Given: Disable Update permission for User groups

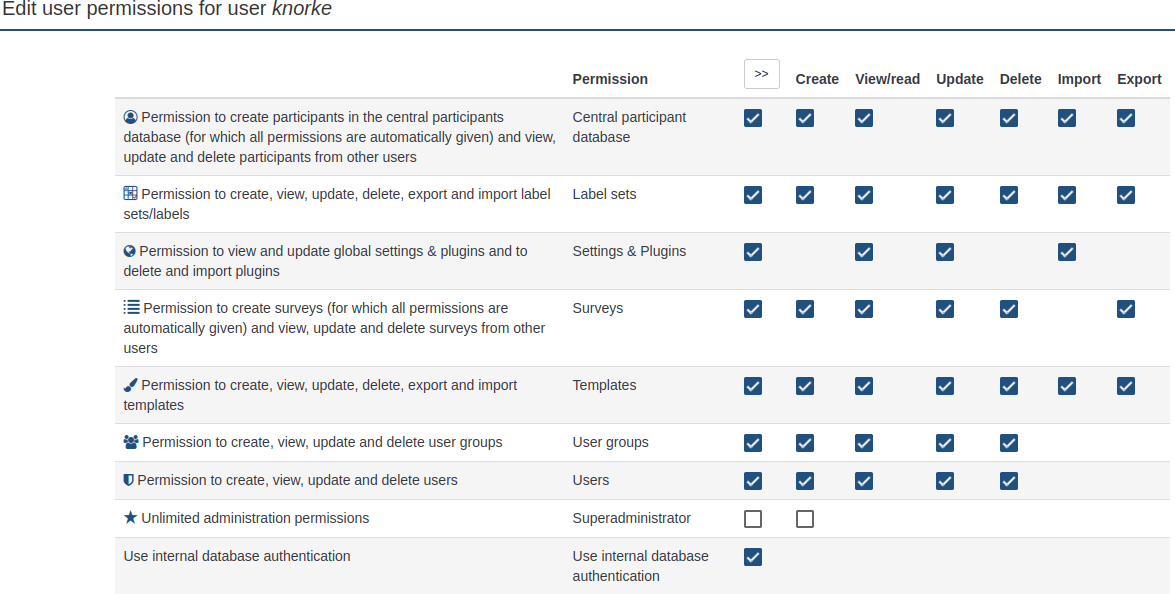Looking at the screenshot, I should [945, 443].
